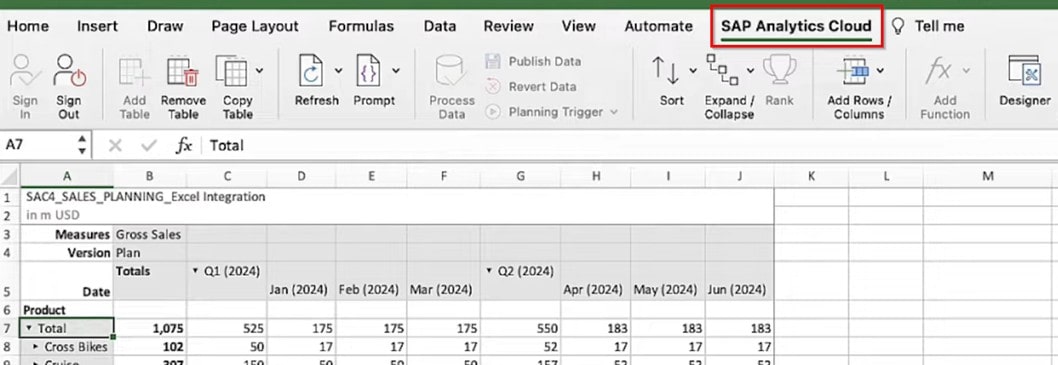1058x365 pixels.
Task: Open the Planning Trigger menu
Action: click(x=552, y=112)
